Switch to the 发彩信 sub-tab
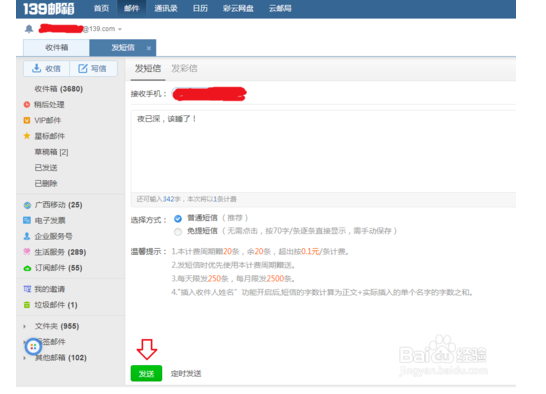The width and height of the screenshot is (546, 394). pyautogui.click(x=184, y=68)
